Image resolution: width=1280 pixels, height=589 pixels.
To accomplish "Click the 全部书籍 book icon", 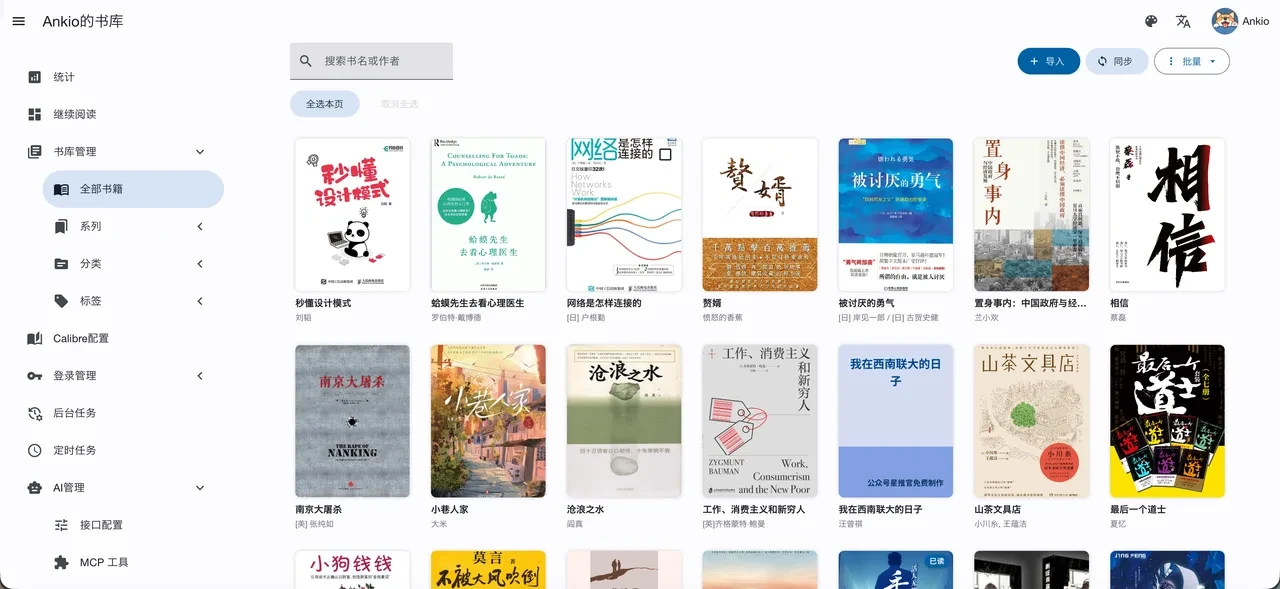I will tap(61, 189).
